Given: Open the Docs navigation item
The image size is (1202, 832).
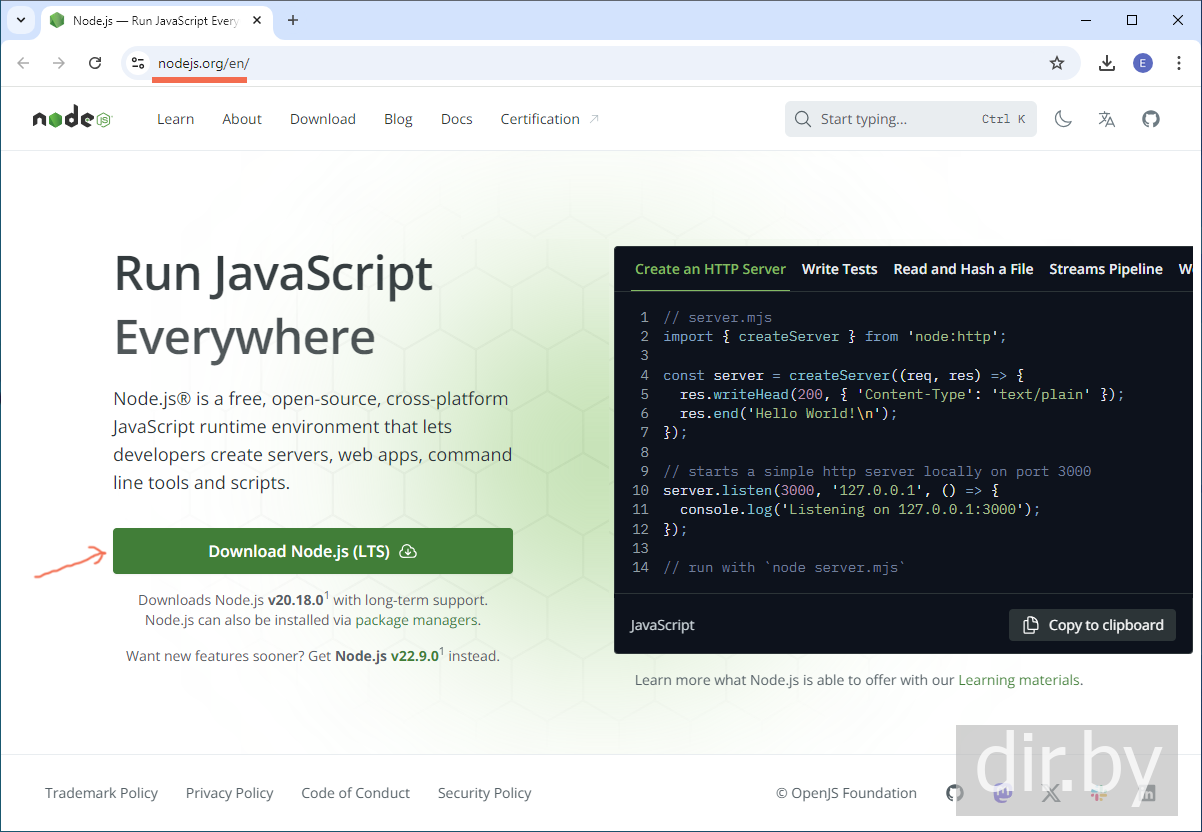Looking at the screenshot, I should click(456, 119).
